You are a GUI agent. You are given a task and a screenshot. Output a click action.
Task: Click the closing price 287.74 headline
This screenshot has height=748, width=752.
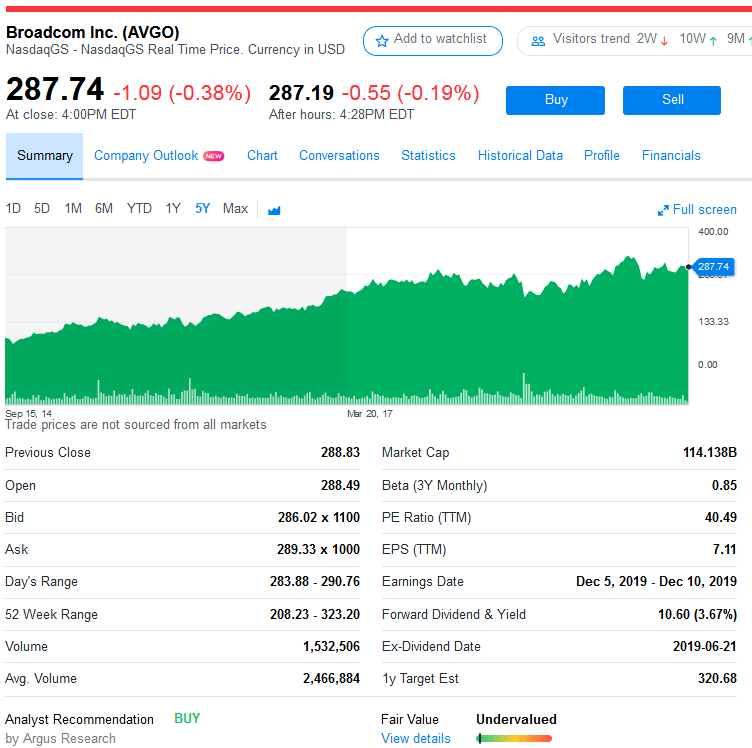point(55,89)
